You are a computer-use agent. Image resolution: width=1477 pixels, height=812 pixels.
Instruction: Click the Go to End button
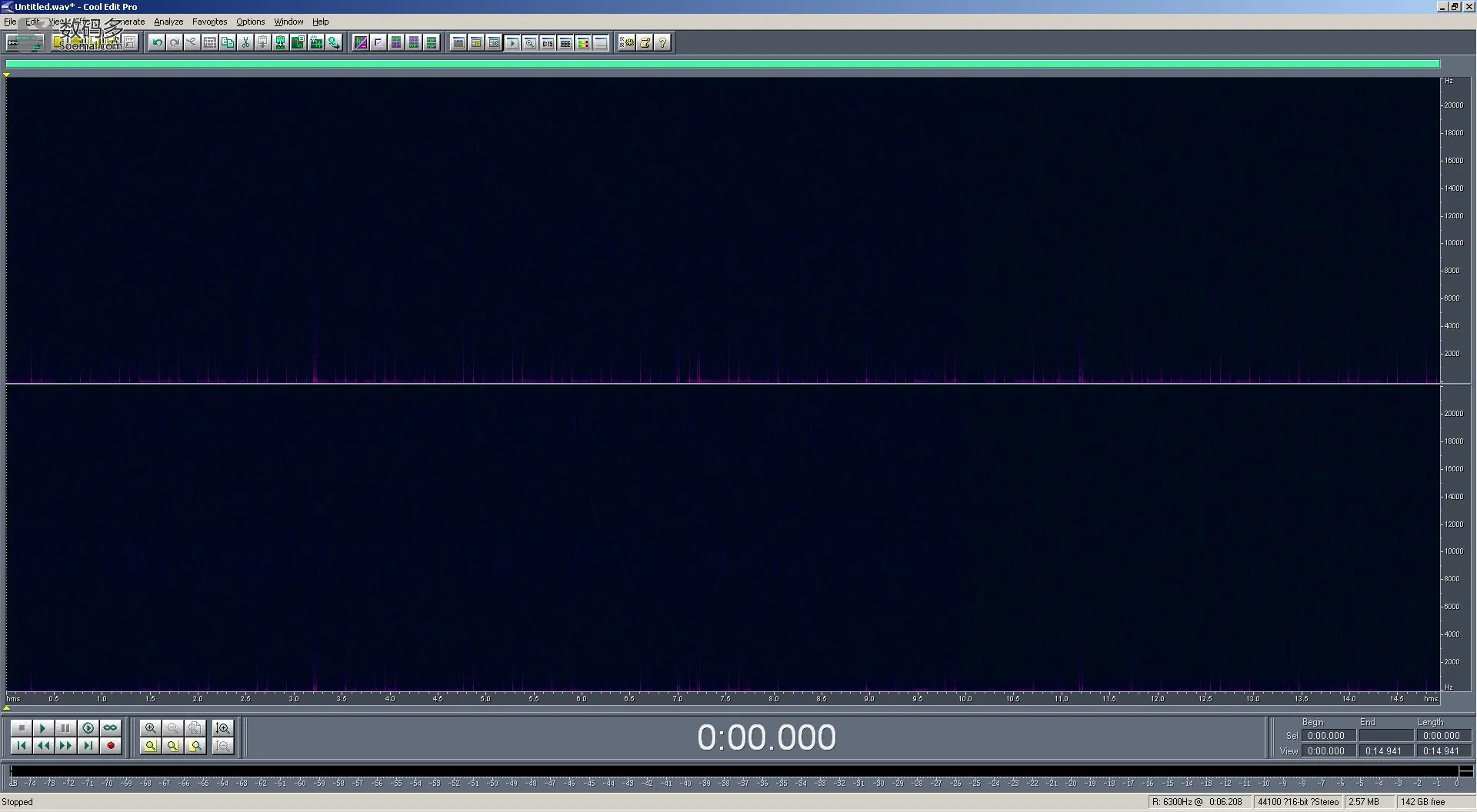click(x=88, y=745)
